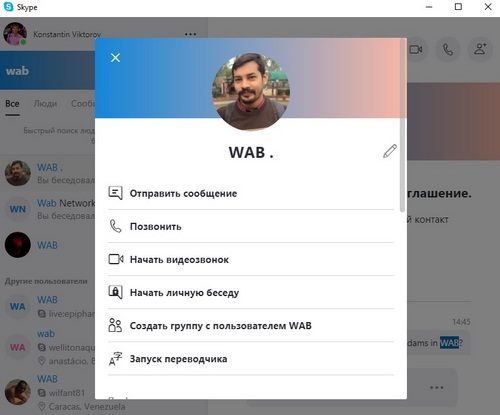Click the WAB . name heading in dialog
Image resolution: width=500 pixels, height=415 pixels.
tap(251, 152)
